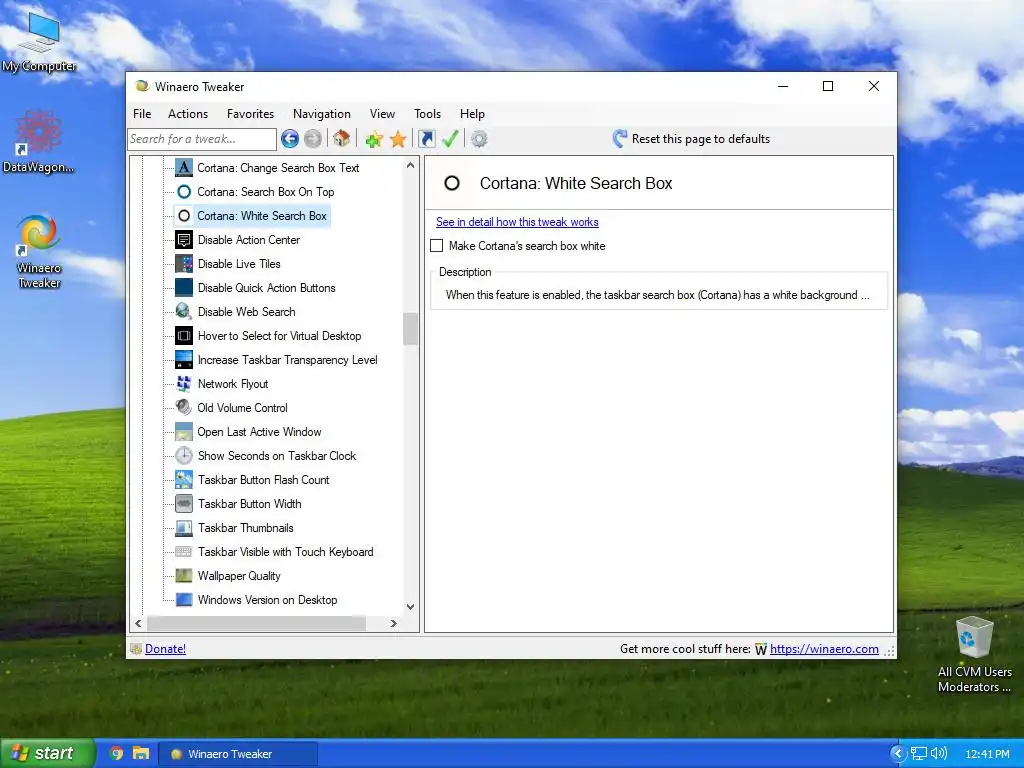The width and height of the screenshot is (1024, 768).
Task: Select Taskbar Button Flash Count
Action: pyautogui.click(x=263, y=480)
